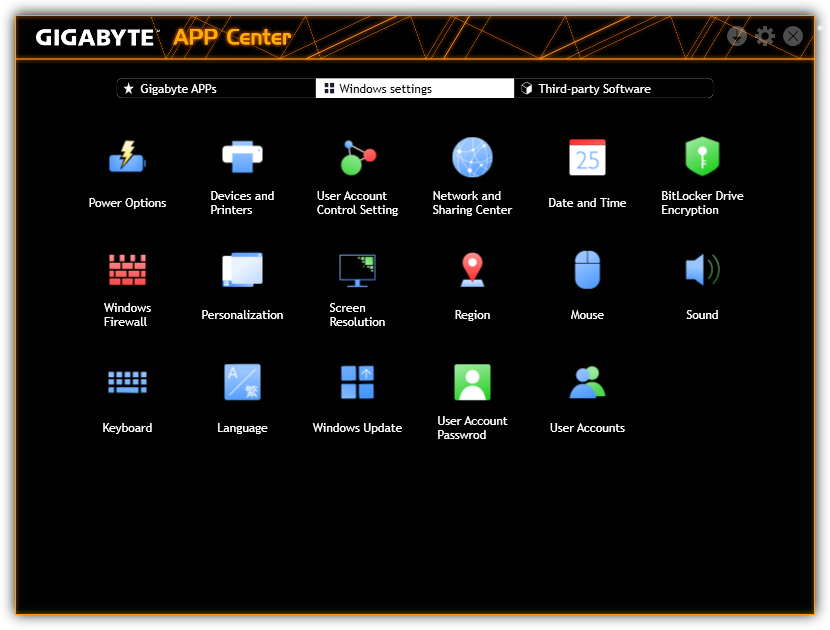Open Network and Sharing Center globe icon
Image resolution: width=830 pixels, height=630 pixels.
coord(472,157)
